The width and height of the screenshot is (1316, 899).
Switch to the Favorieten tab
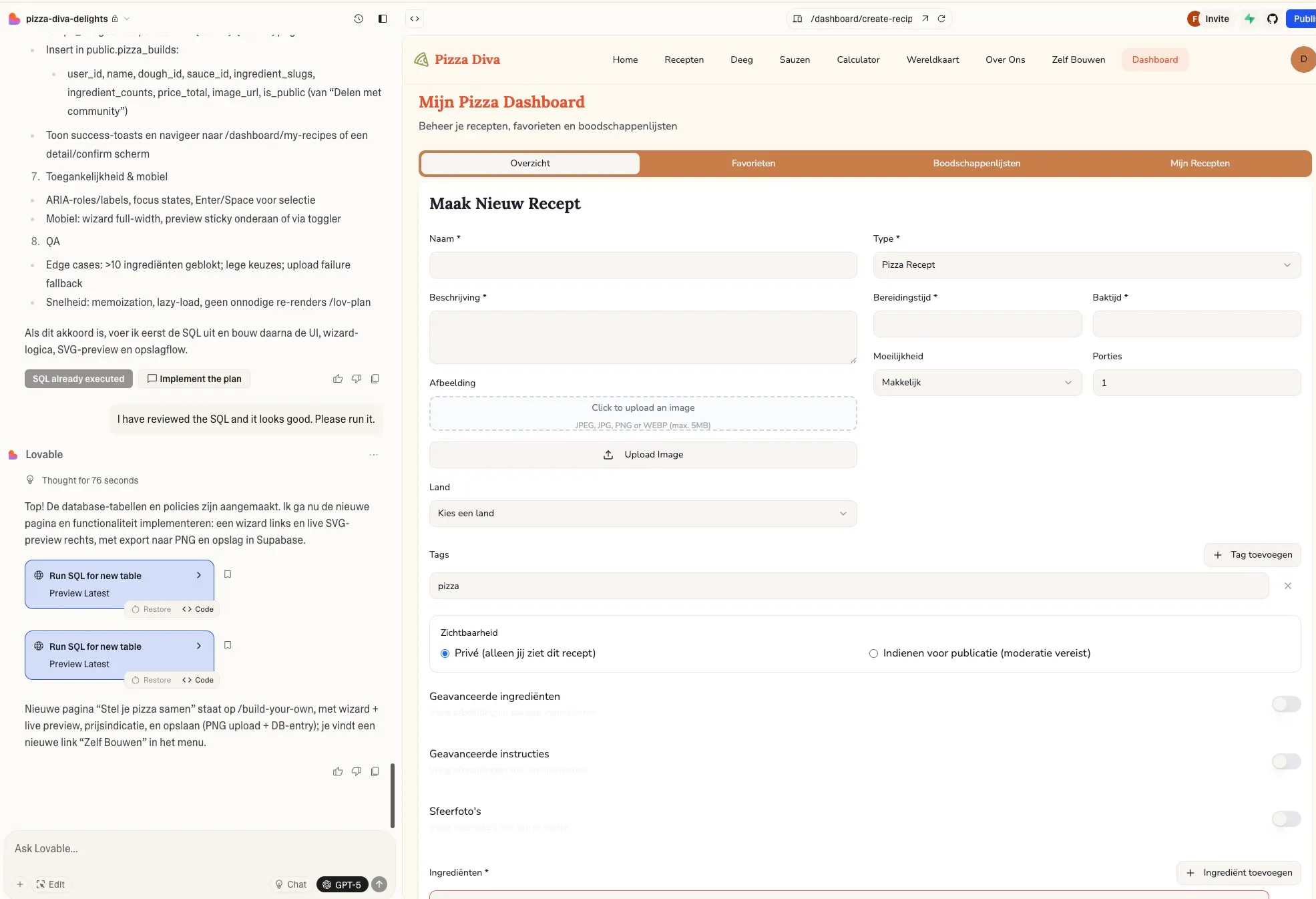753,164
